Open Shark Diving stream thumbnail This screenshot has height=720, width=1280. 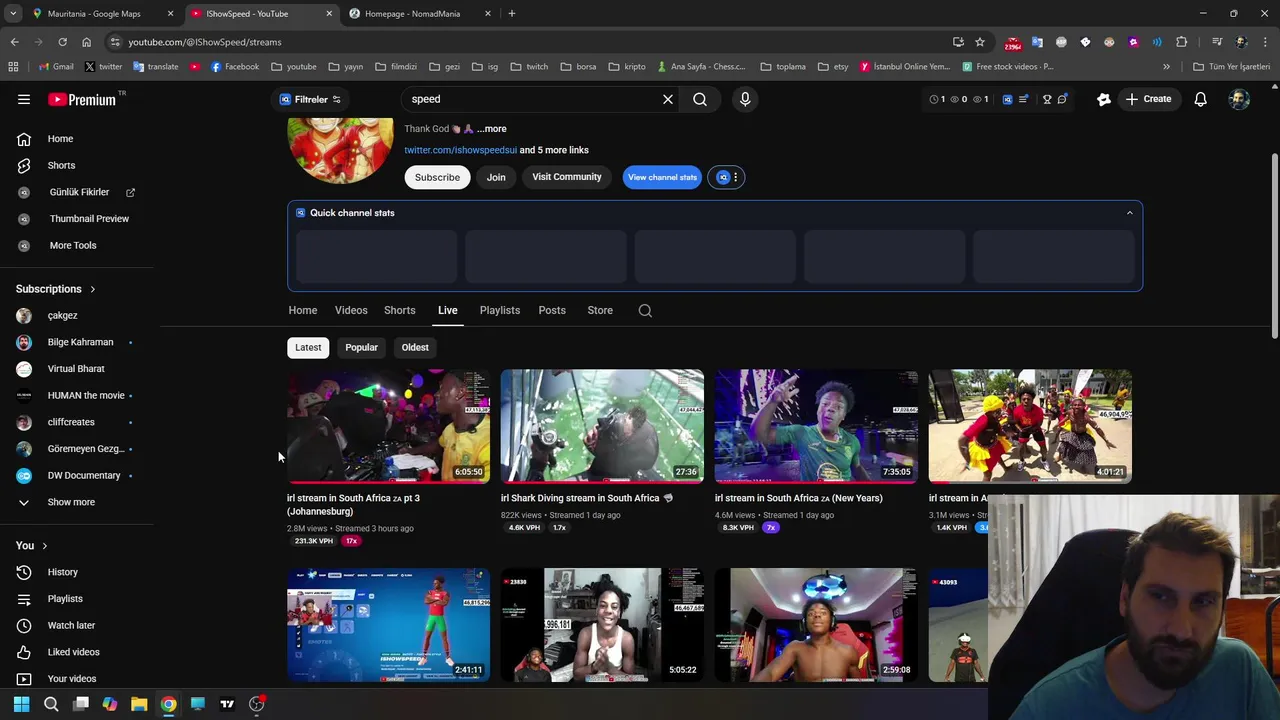click(x=602, y=426)
